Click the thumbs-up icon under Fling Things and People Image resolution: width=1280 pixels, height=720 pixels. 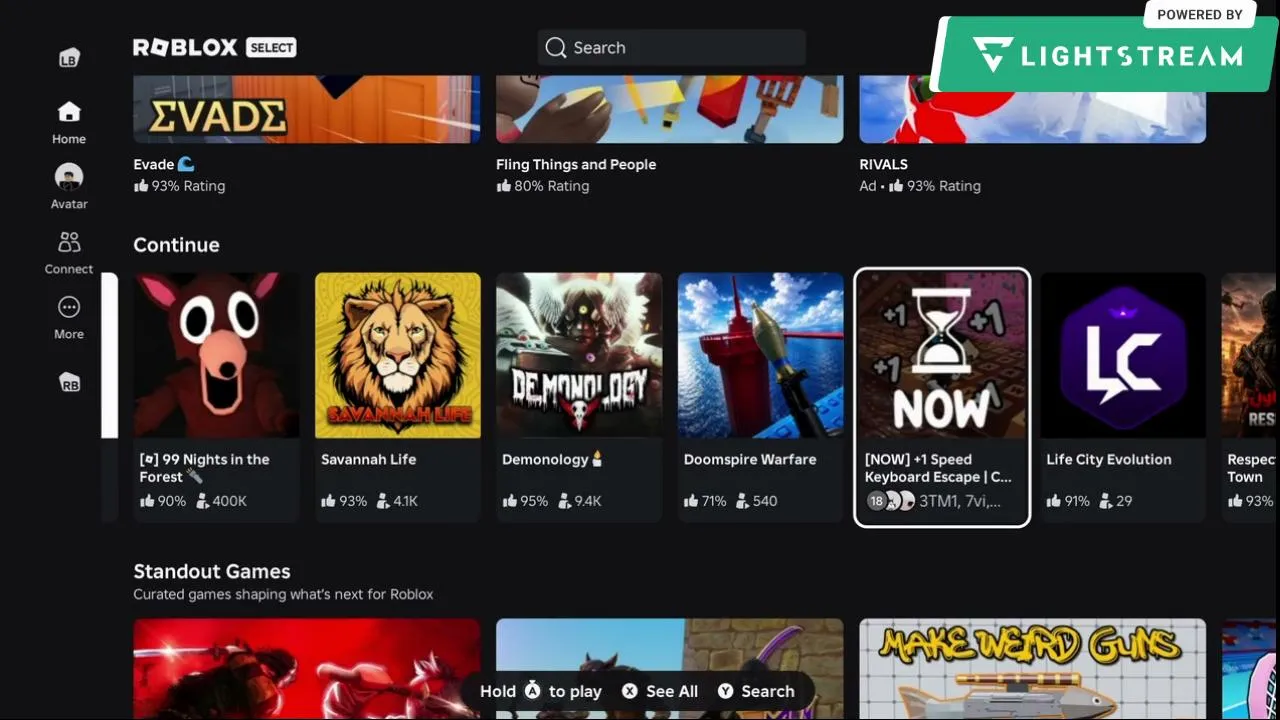(504, 186)
